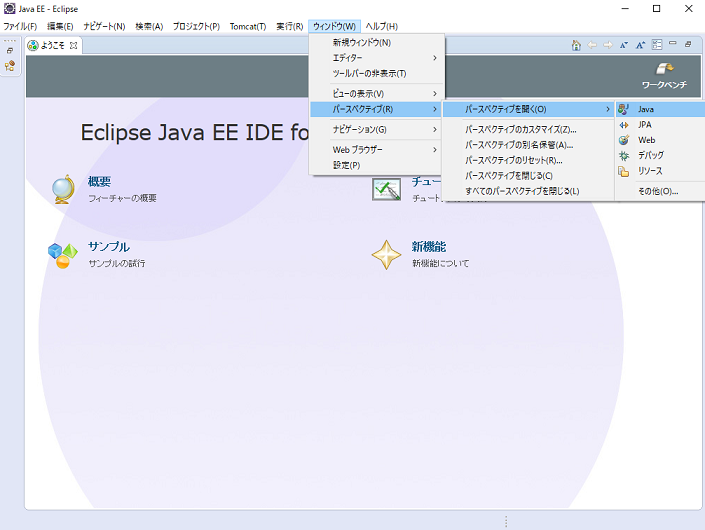This screenshot has width=705, height=530.
Task: Expand パースペクティブを開く(O) submenu
Action: pos(528,109)
